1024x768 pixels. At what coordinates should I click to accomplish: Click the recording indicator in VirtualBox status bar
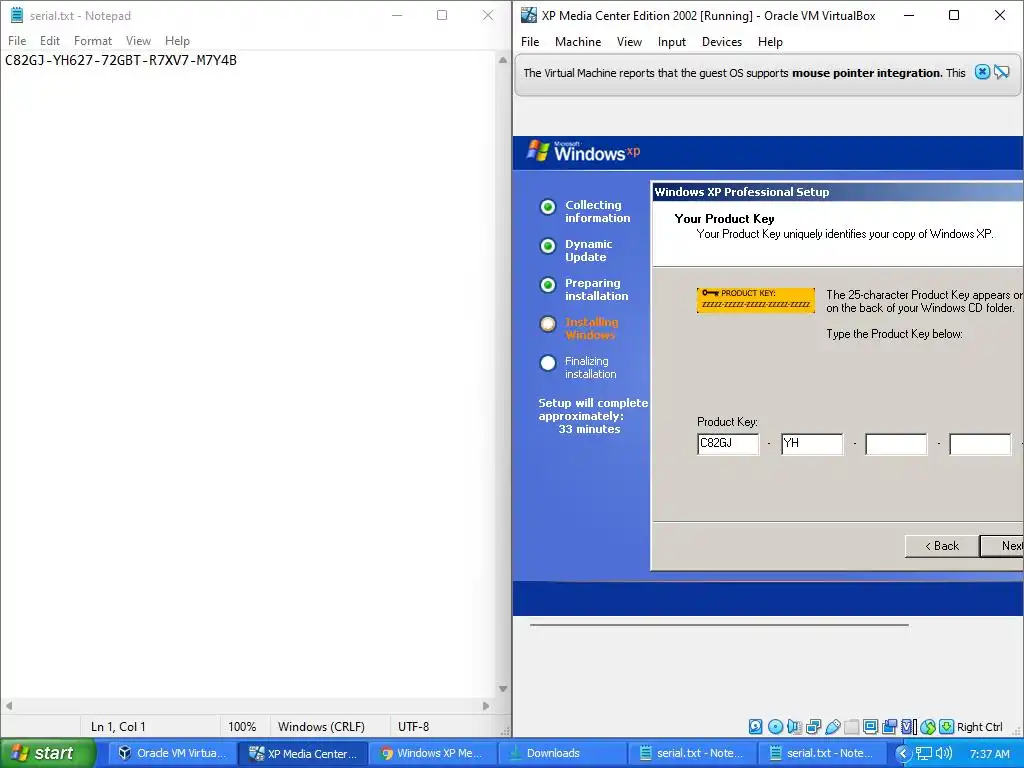point(889,726)
